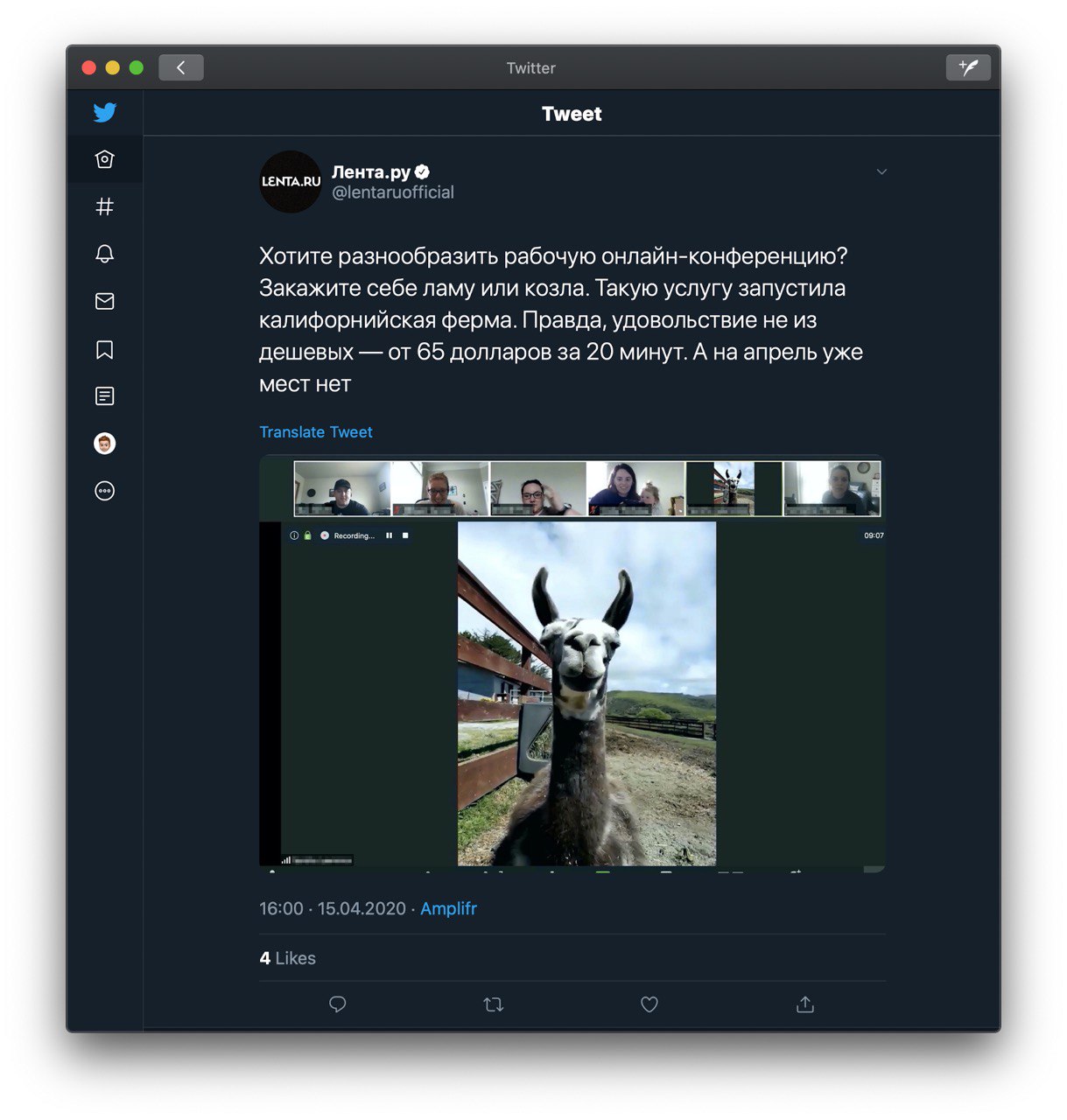This screenshot has height=1120, width=1067.
Task: Open Notifications via the bell icon
Action: 105,254
